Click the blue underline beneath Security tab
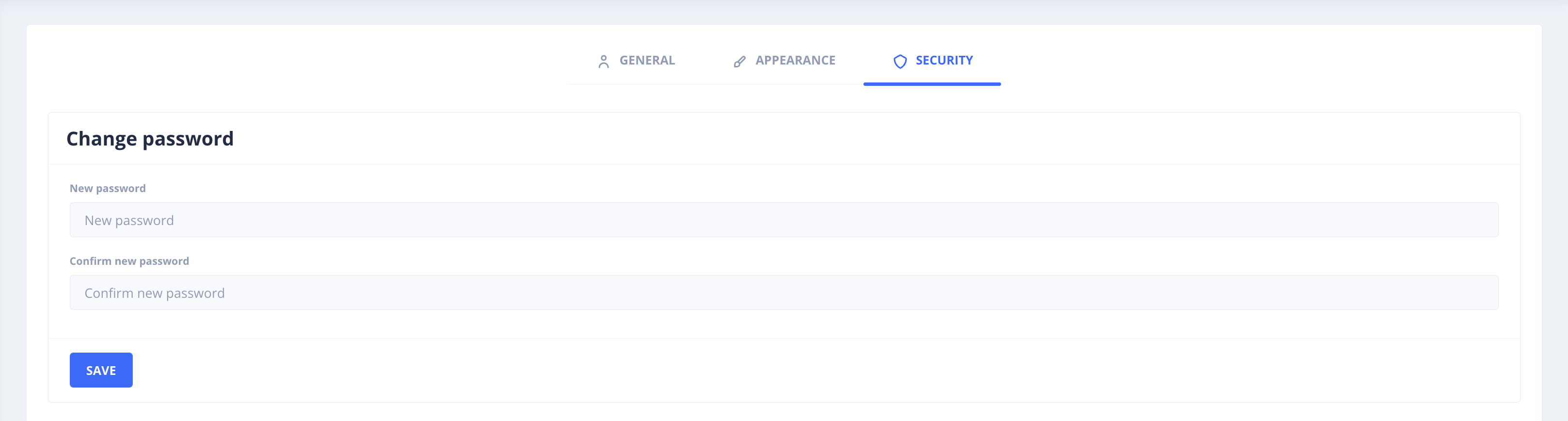Screen dimensions: 1568x421 coord(931,84)
